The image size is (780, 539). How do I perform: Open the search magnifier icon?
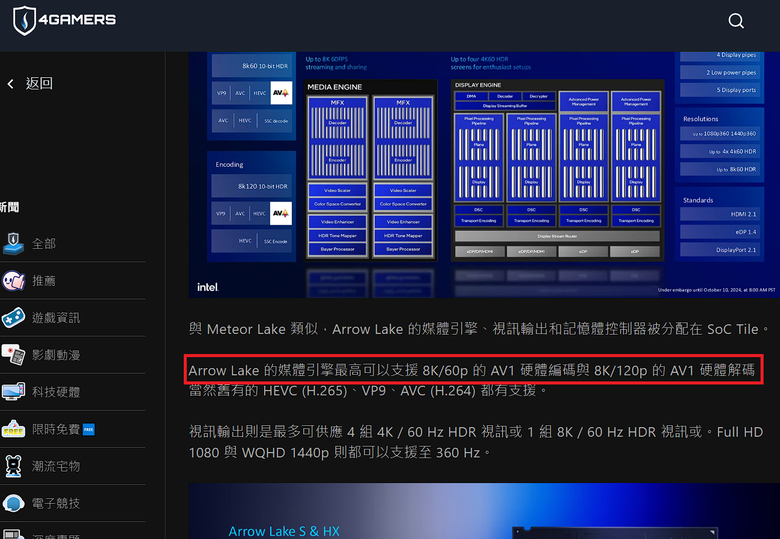click(736, 21)
